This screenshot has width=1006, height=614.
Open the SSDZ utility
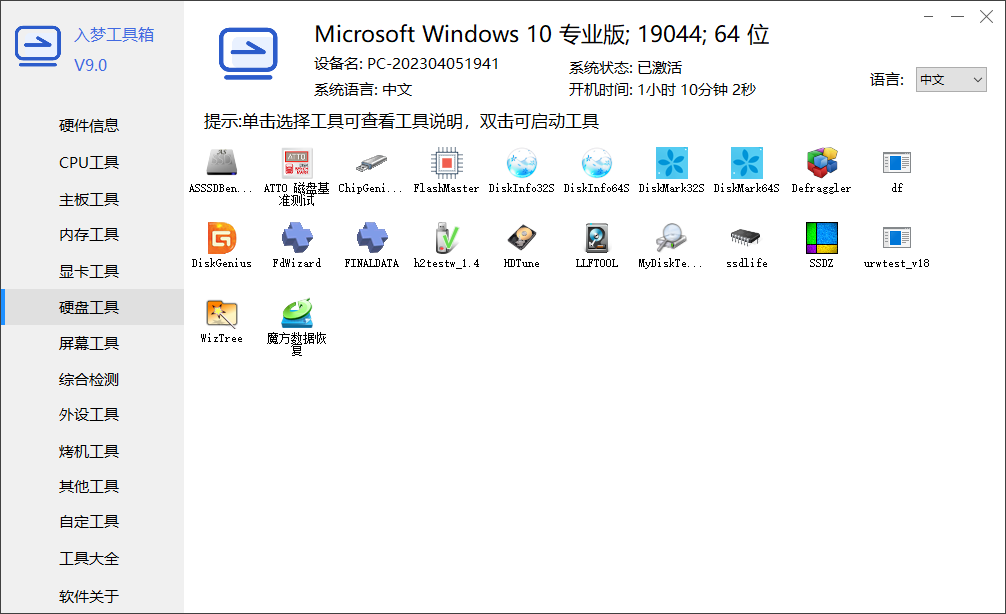click(821, 245)
